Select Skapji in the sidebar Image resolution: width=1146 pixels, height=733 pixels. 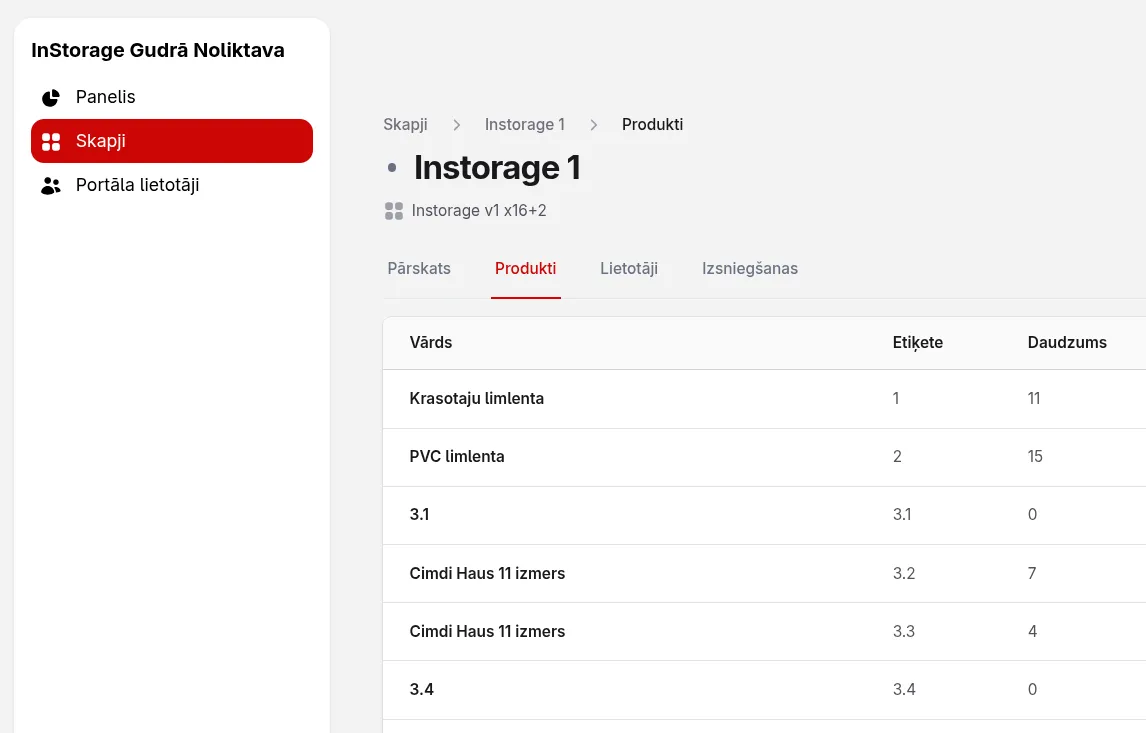pyautogui.click(x=172, y=141)
